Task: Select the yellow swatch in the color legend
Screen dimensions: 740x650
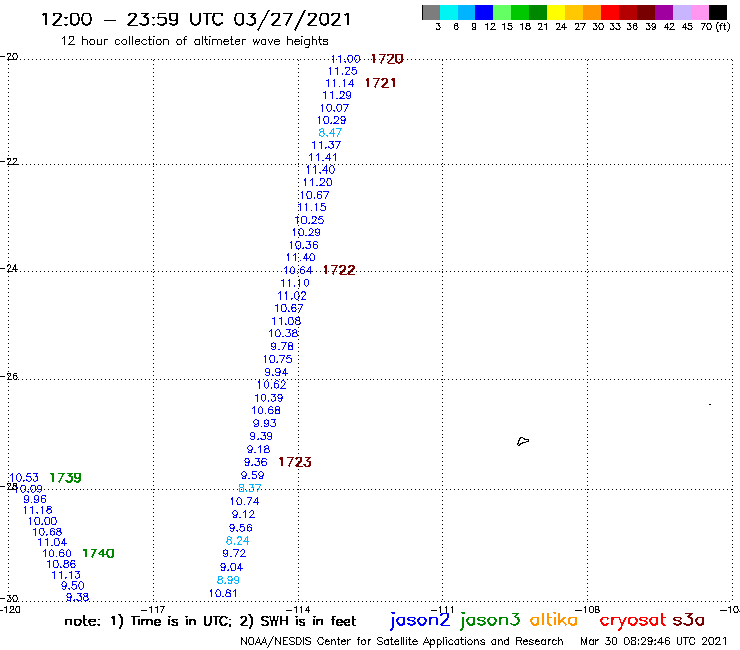Action: click(556, 12)
